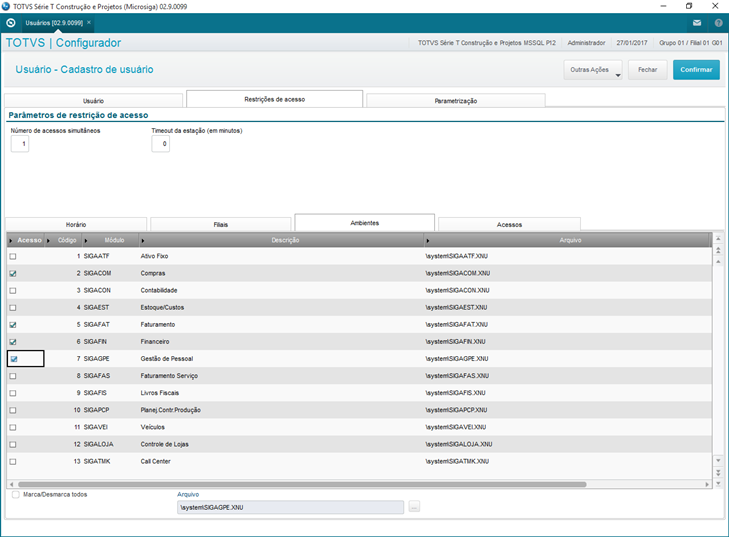Click the TOTVS home logo icon
This screenshot has width=729, height=537.
coord(11,23)
